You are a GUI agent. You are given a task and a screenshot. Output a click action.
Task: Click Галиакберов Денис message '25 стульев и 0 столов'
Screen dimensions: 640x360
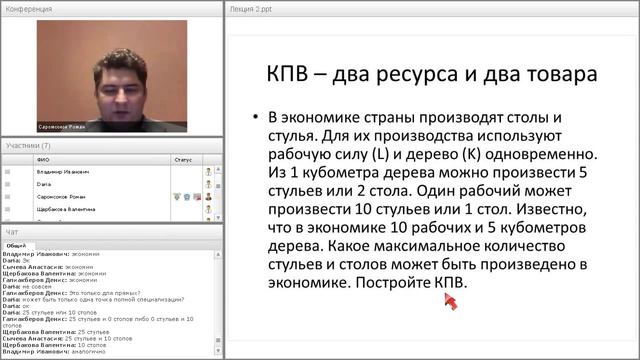click(x=98, y=322)
